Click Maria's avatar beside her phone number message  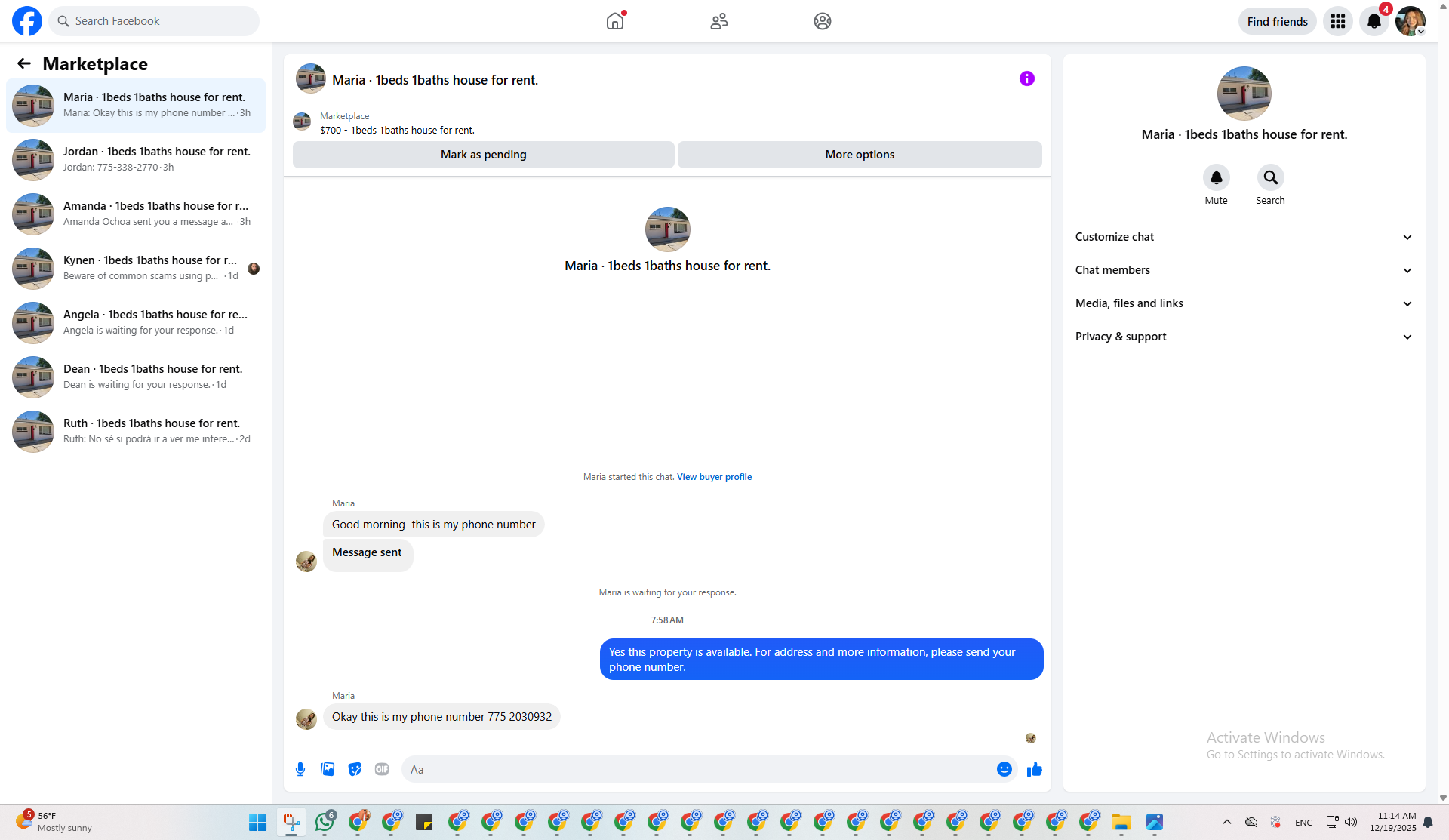306,718
